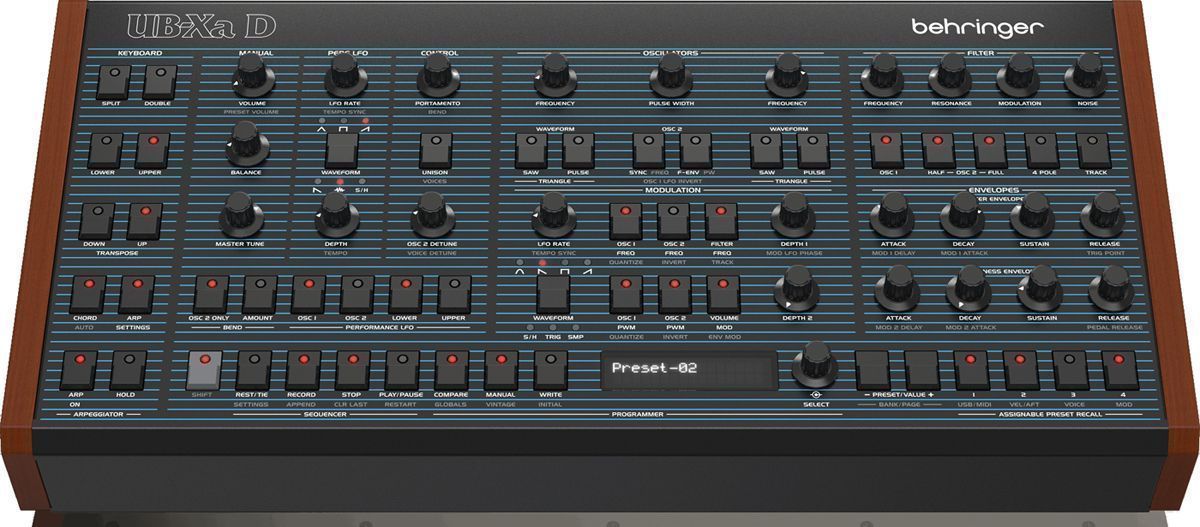Toggle the 4 Pole filter button
Screen dimensions: 1200x527
coord(1042,151)
